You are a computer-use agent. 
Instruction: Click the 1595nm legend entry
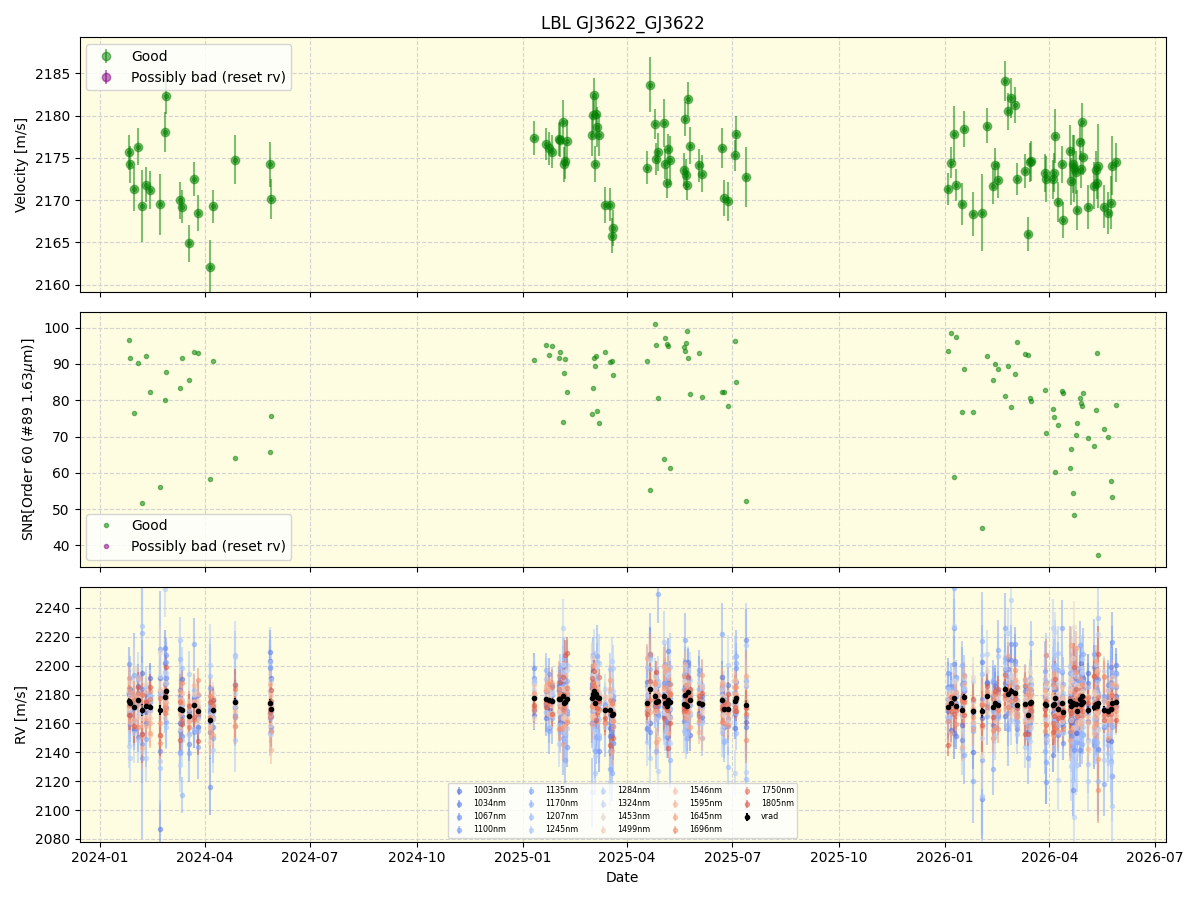pos(705,803)
